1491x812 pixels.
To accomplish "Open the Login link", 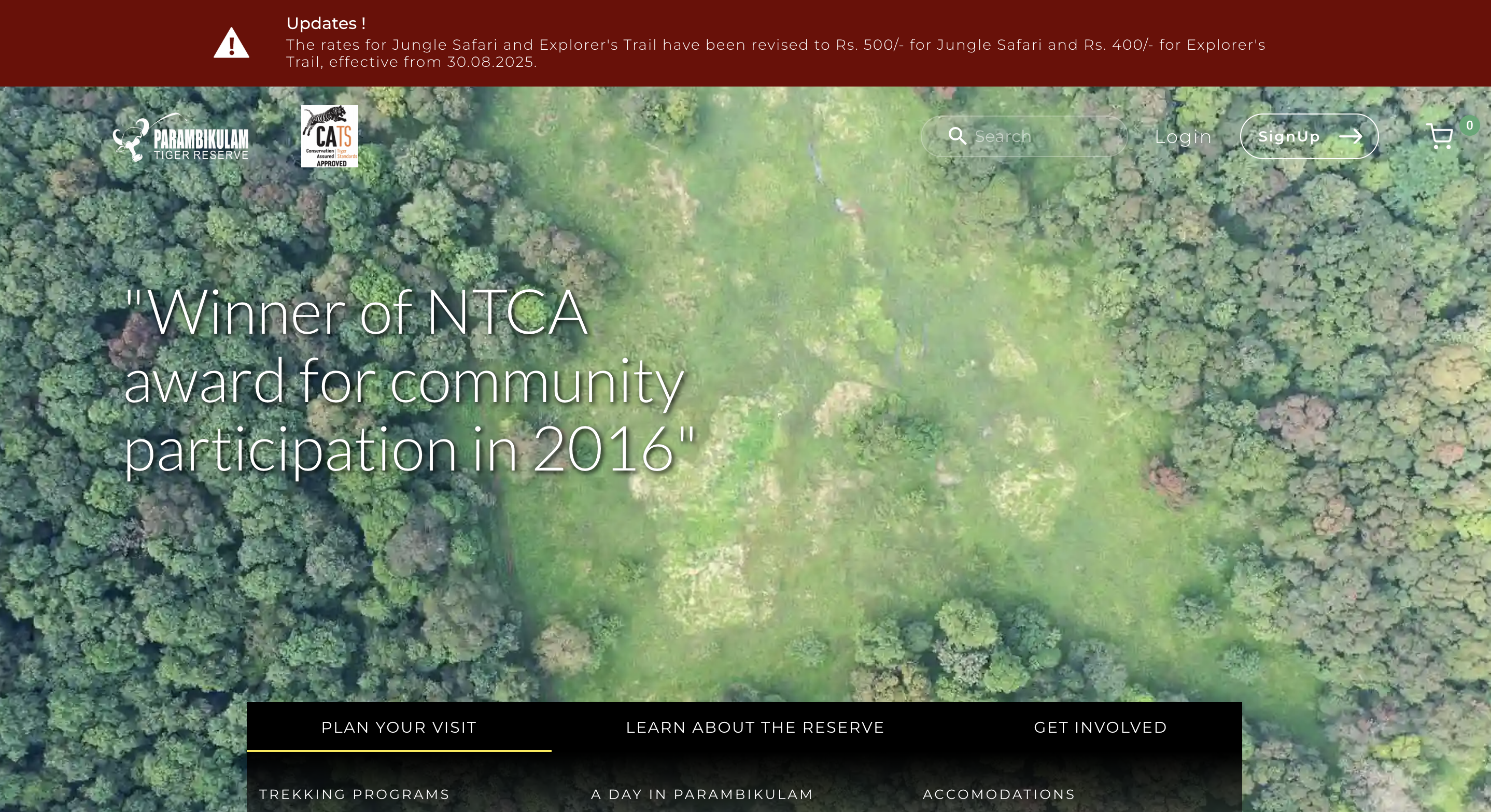I will coord(1183,137).
